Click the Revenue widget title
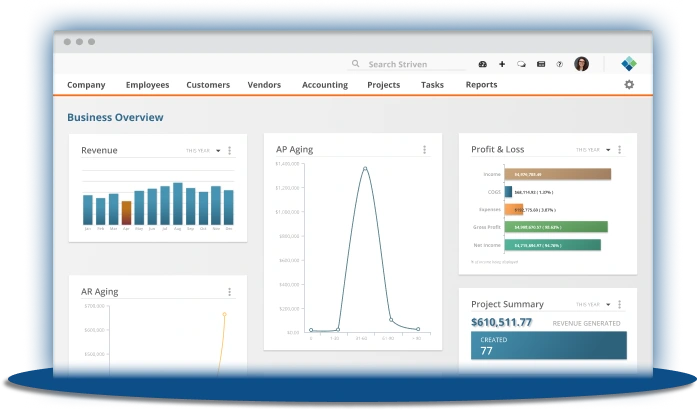The image size is (697, 410). 99,150
